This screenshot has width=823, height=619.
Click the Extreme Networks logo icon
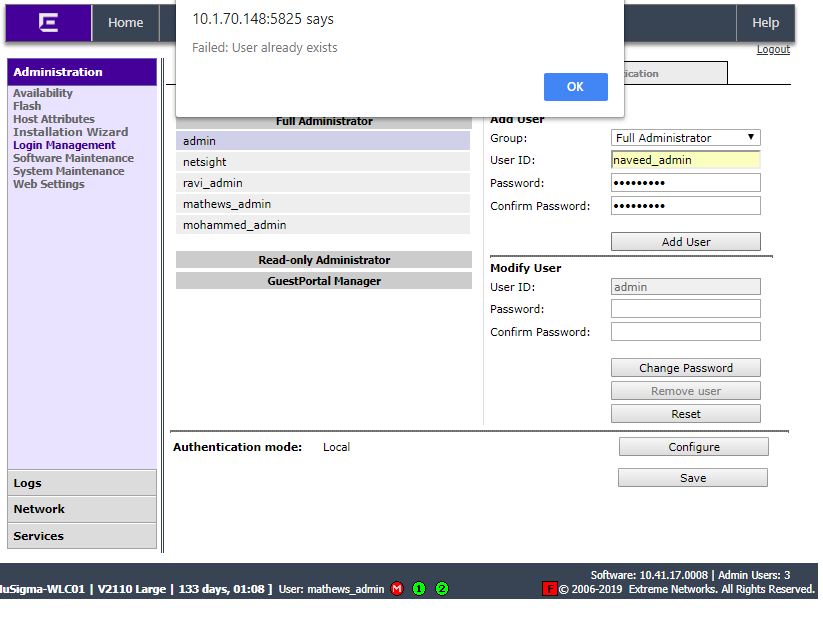[48, 23]
